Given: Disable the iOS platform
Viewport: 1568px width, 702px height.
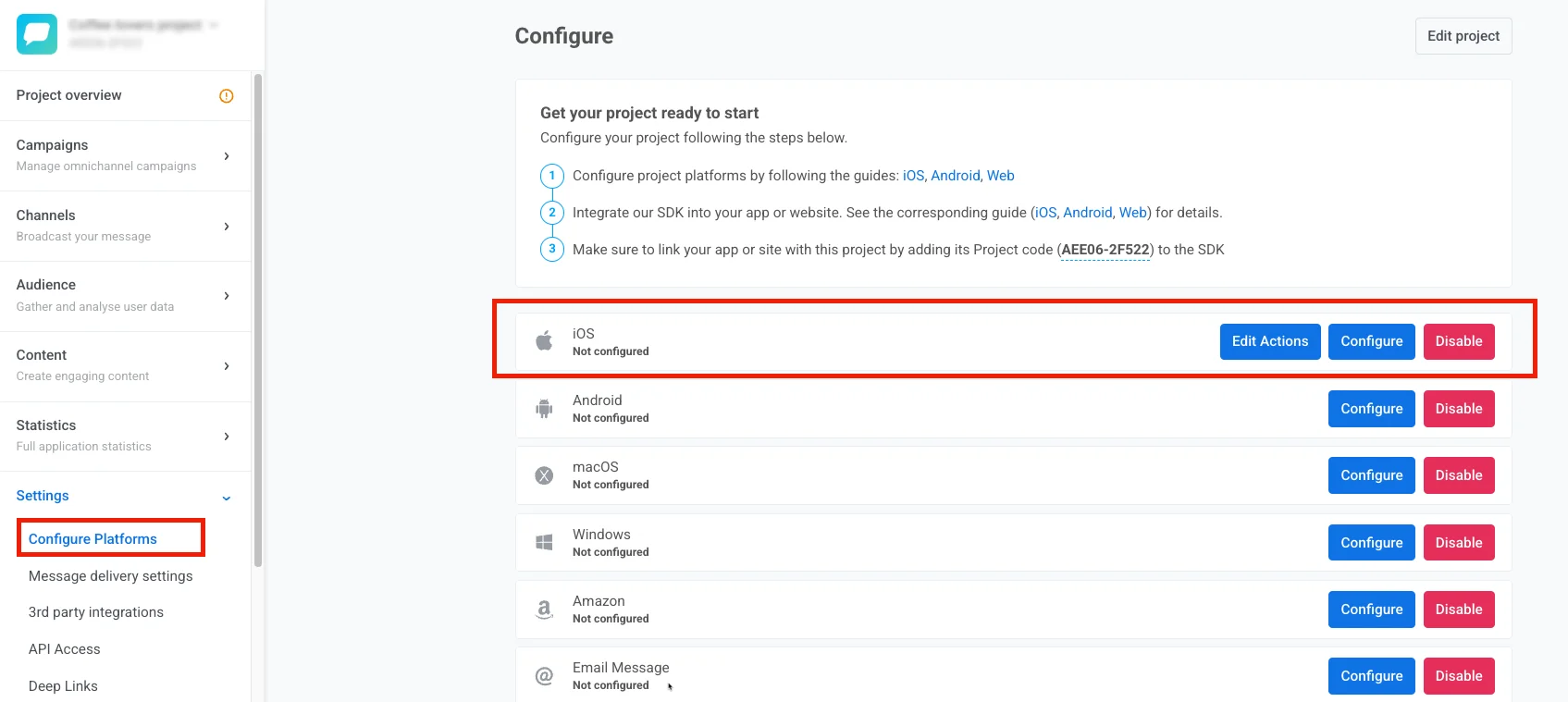Looking at the screenshot, I should (x=1459, y=341).
